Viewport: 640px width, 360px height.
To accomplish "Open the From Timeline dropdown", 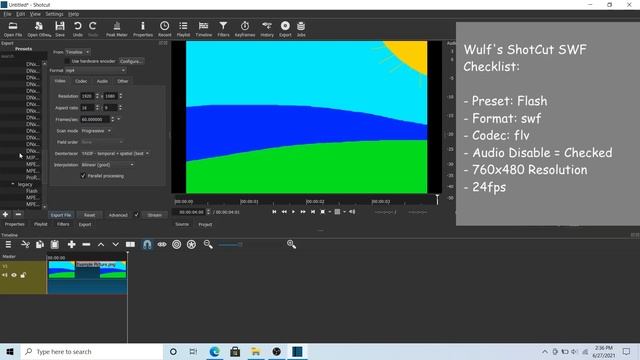I will (78, 52).
